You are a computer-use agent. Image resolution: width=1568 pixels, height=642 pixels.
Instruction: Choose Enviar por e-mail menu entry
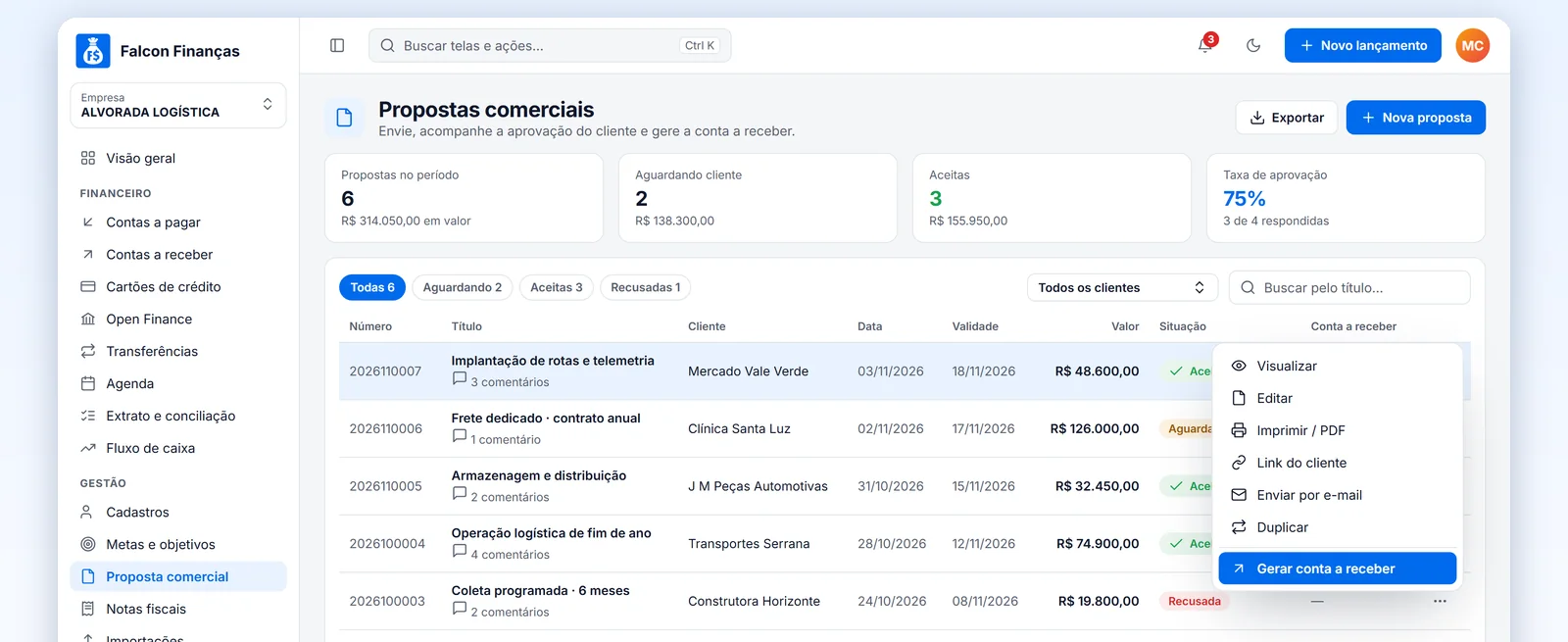coord(1338,495)
